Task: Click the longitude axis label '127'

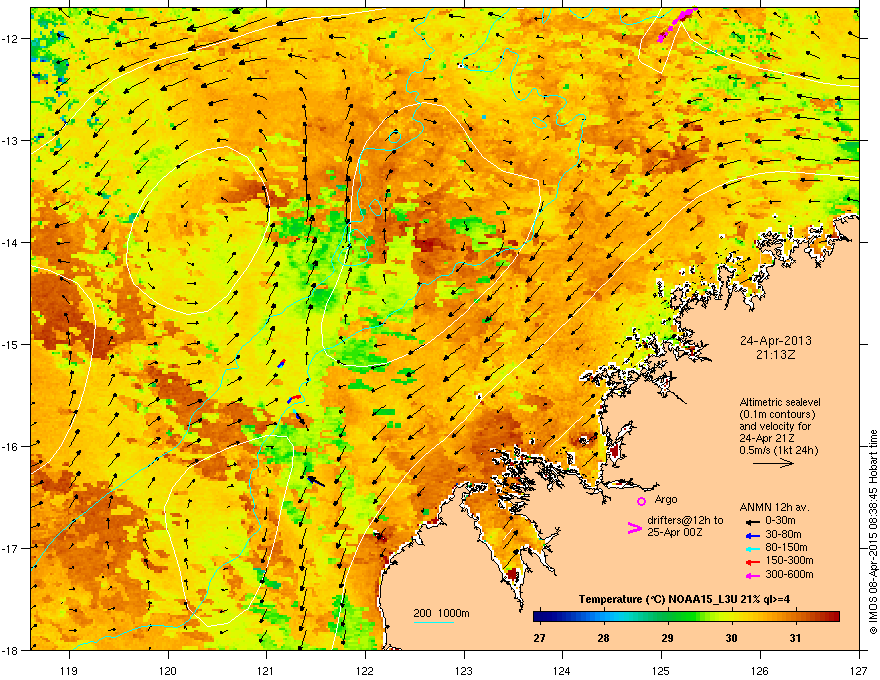Action: [859, 670]
